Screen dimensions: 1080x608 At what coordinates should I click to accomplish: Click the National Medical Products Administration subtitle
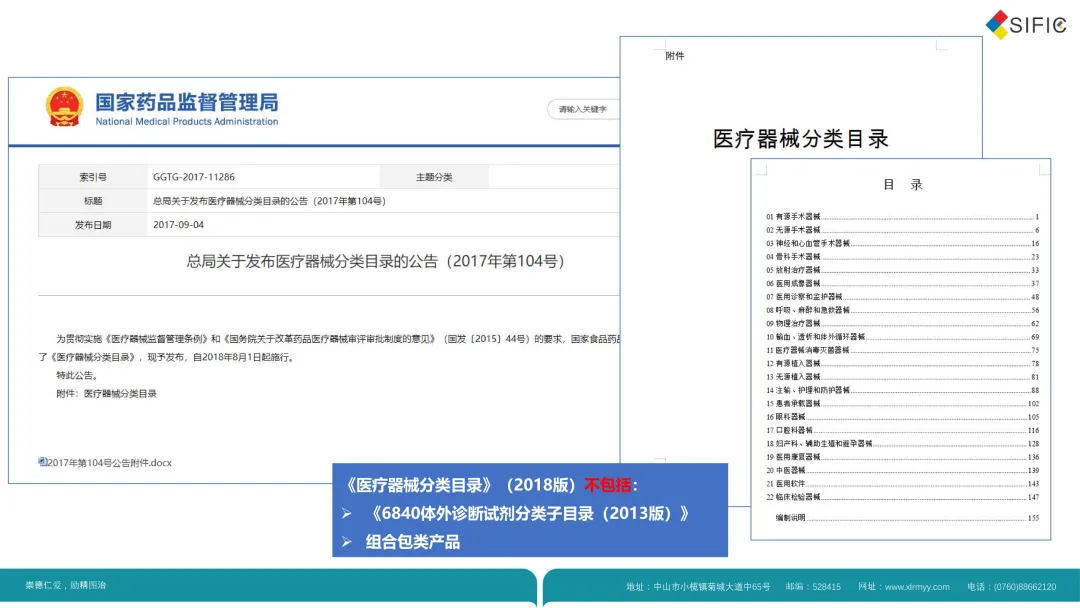187,122
